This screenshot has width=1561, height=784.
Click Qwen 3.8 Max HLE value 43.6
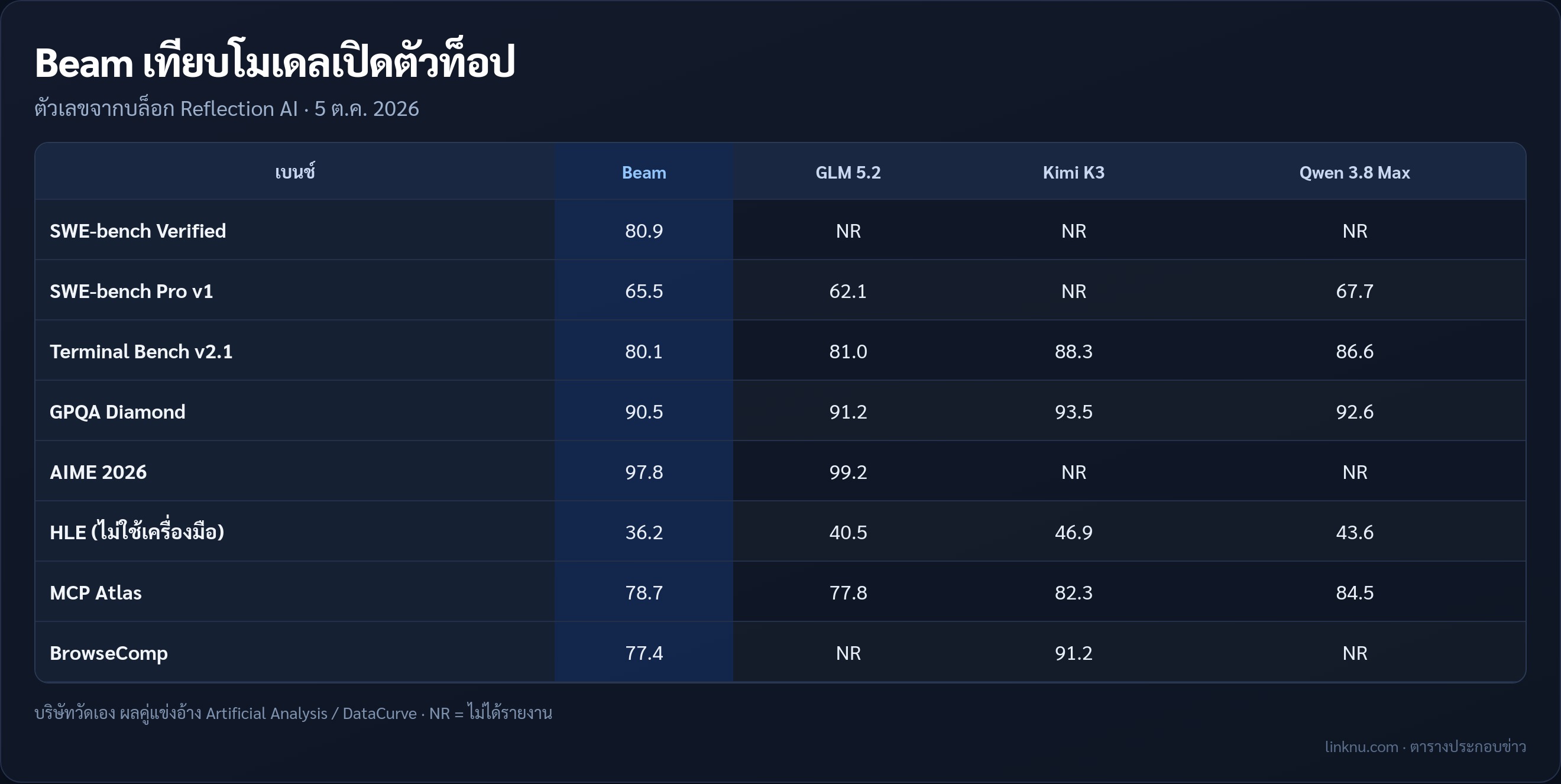1355,532
